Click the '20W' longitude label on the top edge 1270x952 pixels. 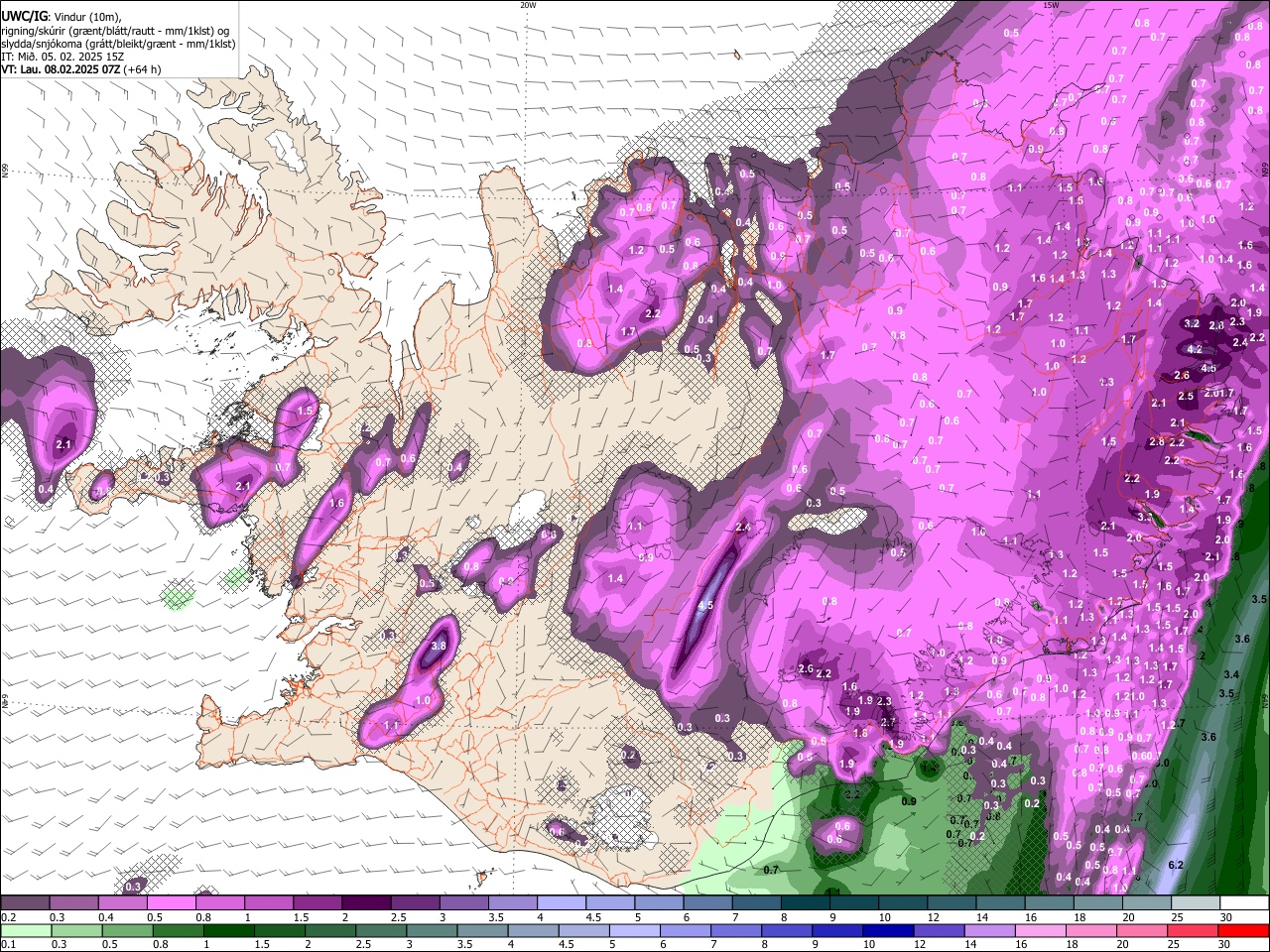(528, 5)
